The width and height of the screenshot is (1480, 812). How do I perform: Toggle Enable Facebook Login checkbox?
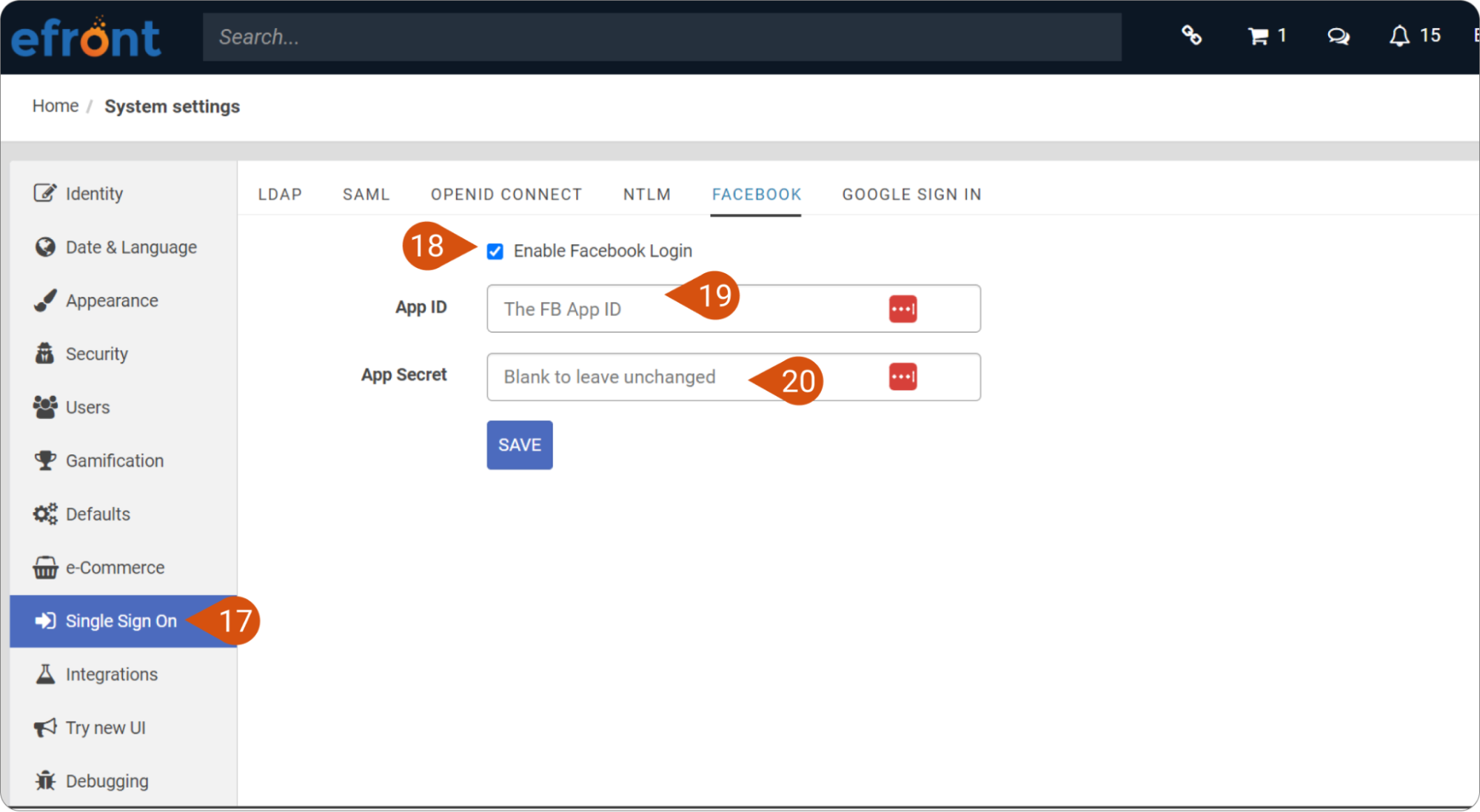[x=495, y=252]
